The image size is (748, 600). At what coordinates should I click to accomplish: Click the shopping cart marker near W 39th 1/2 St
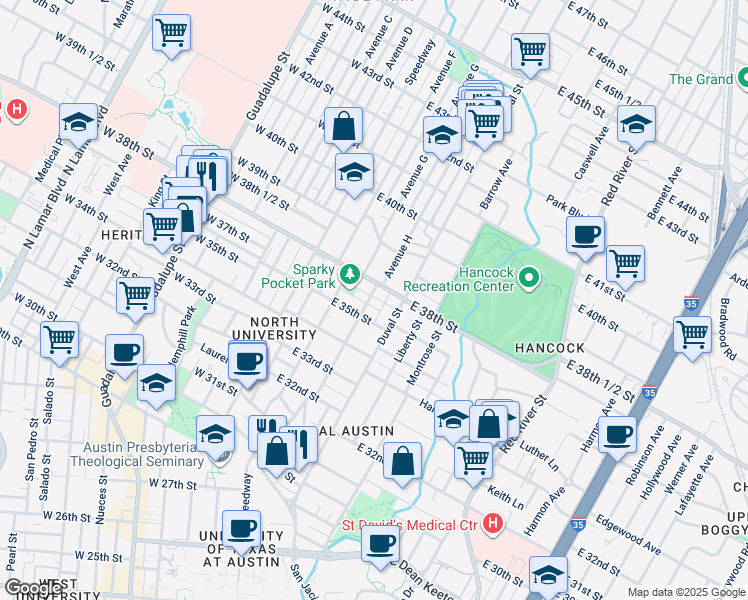171,32
